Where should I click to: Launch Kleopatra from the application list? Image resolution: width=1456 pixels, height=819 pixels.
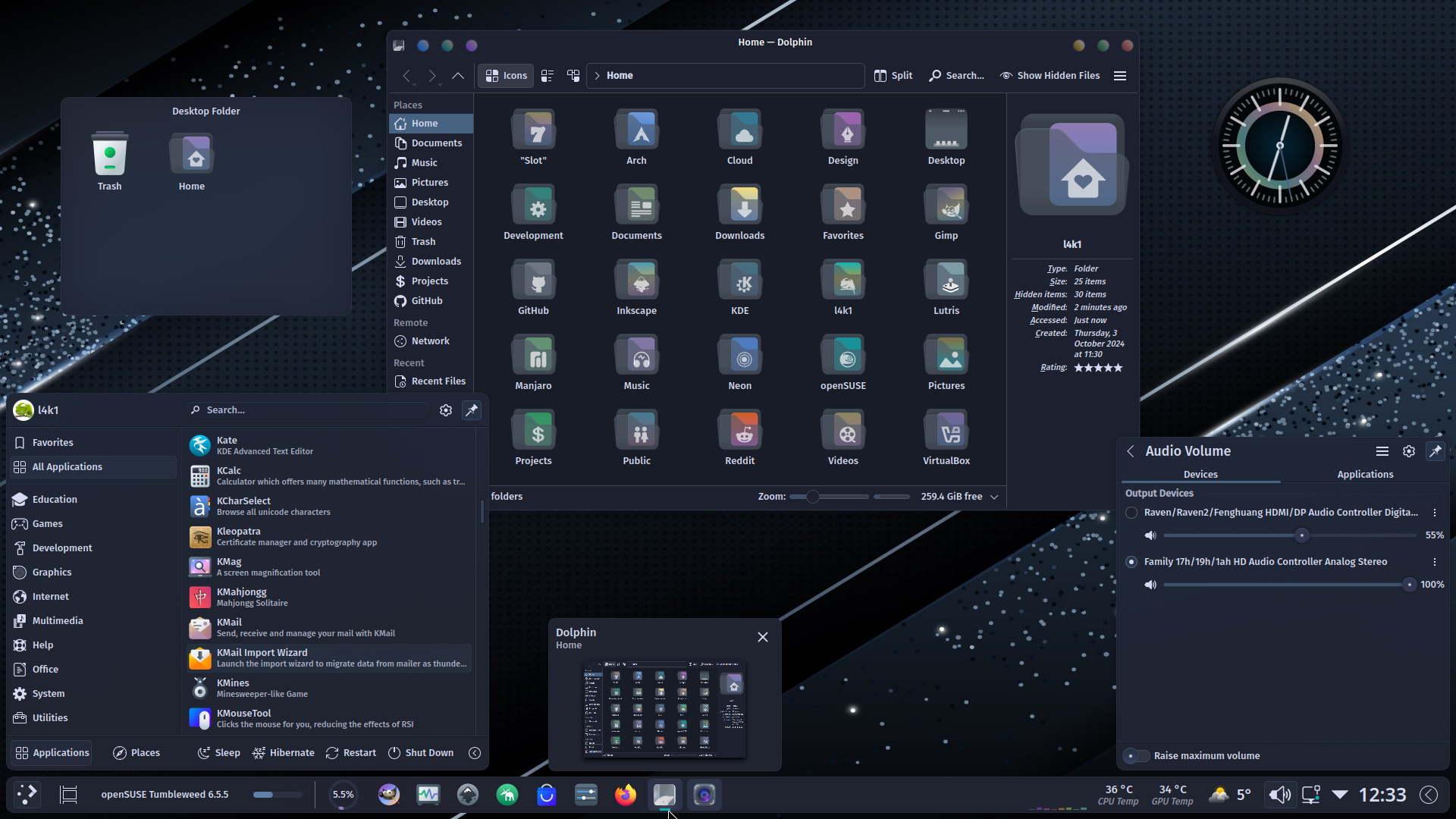(329, 536)
